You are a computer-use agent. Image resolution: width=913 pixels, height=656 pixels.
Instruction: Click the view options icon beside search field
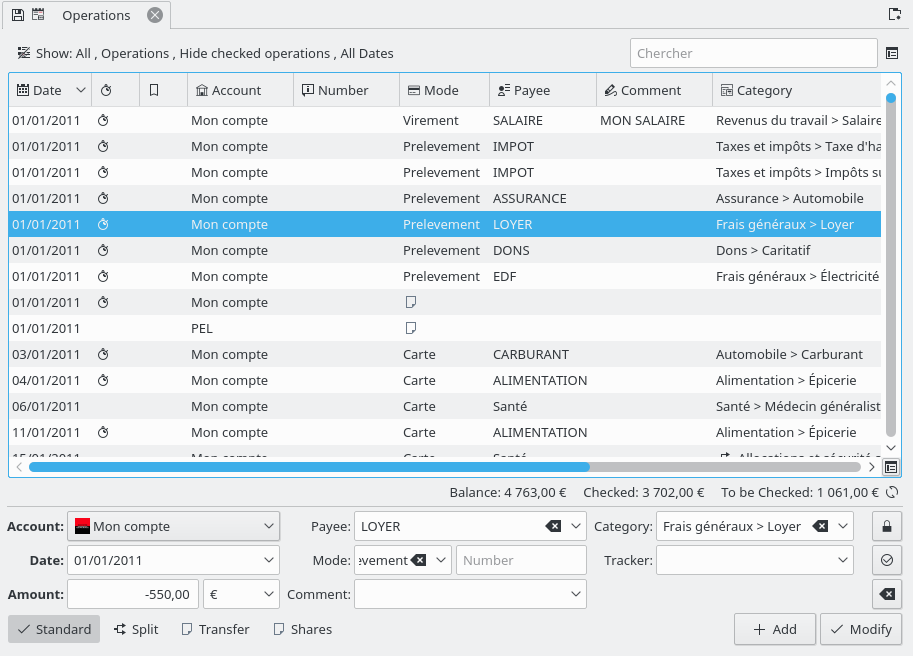coord(891,54)
